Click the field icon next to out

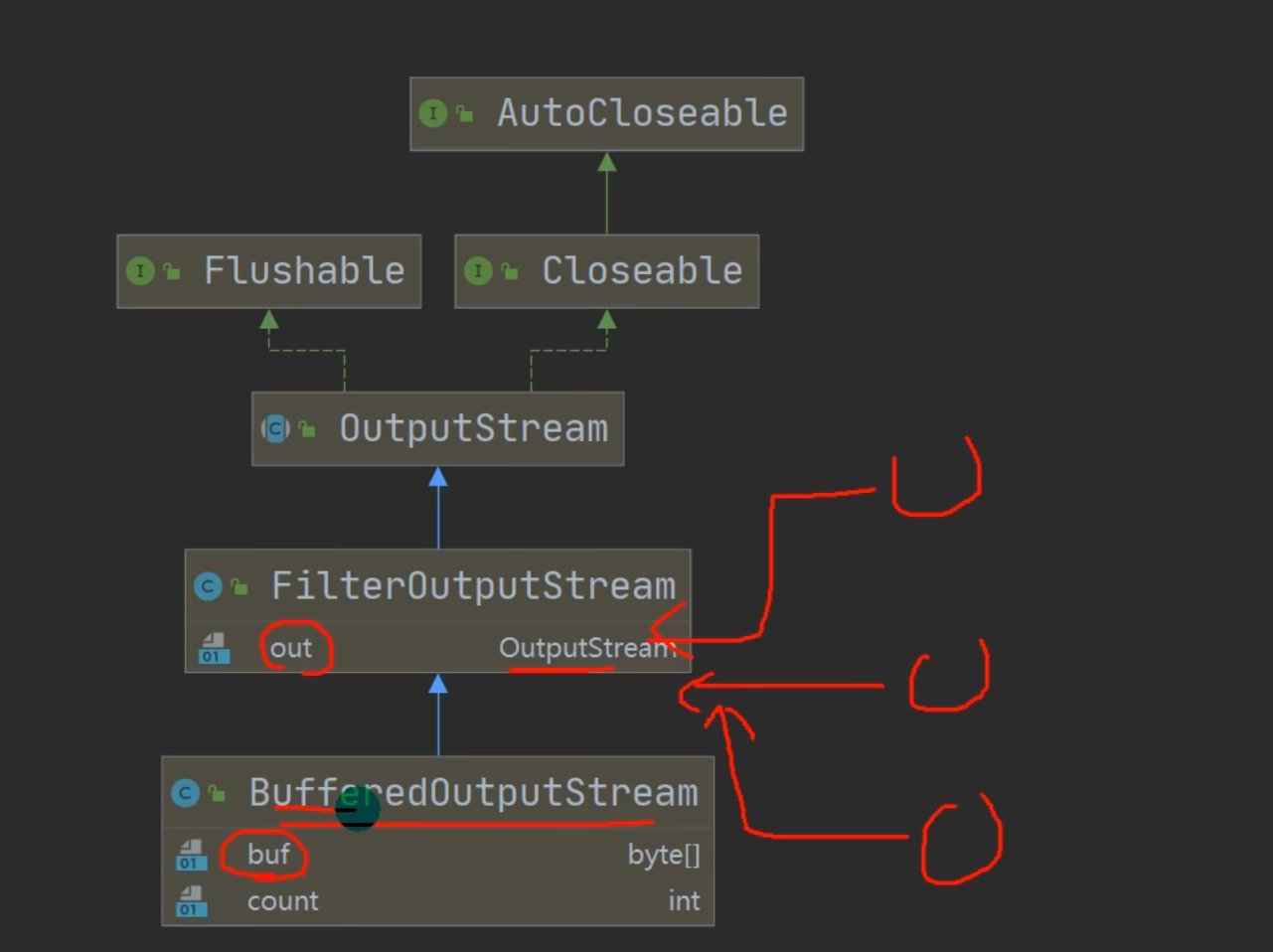(214, 649)
